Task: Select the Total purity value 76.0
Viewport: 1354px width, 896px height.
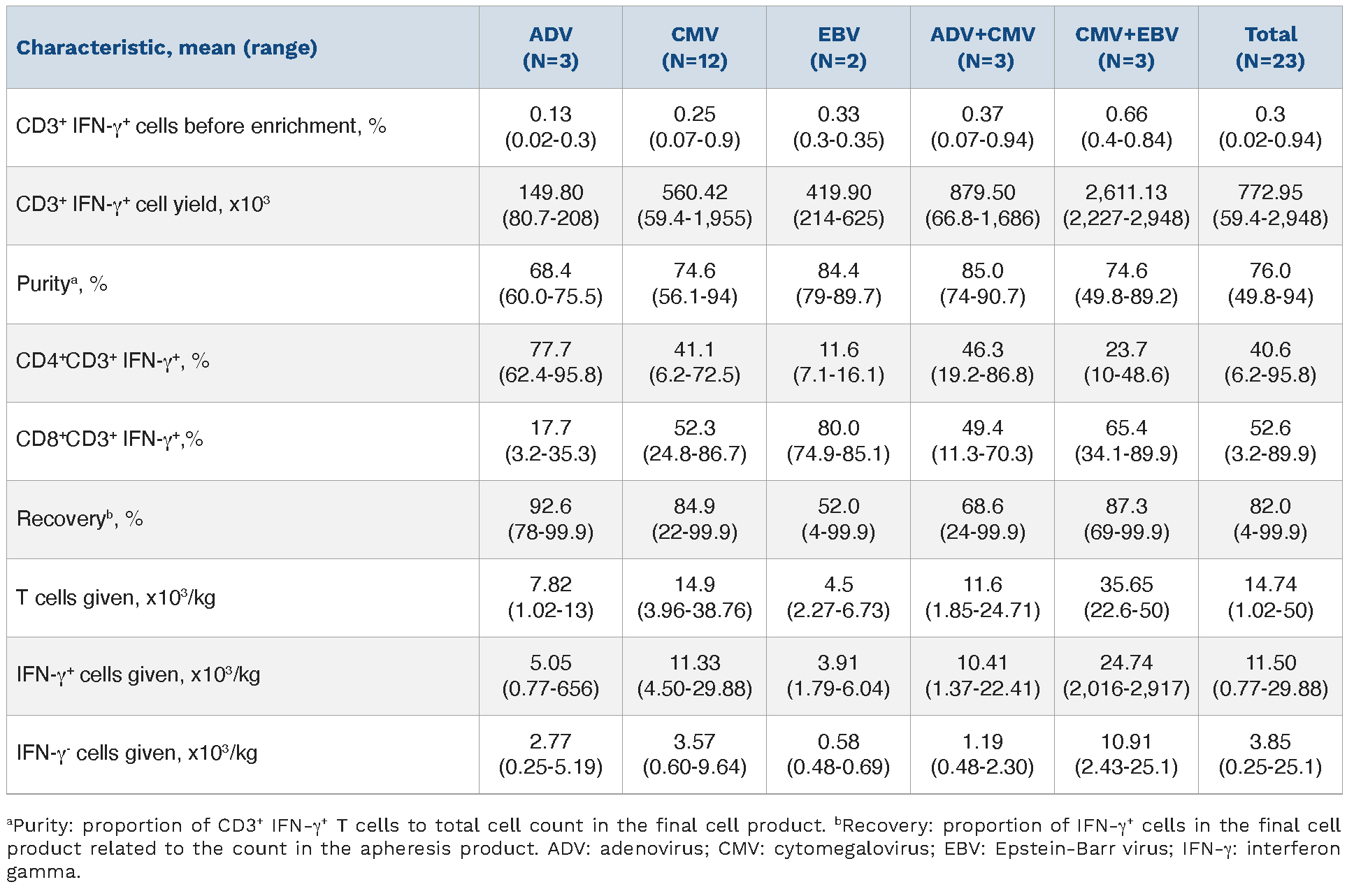Action: coord(1270,271)
